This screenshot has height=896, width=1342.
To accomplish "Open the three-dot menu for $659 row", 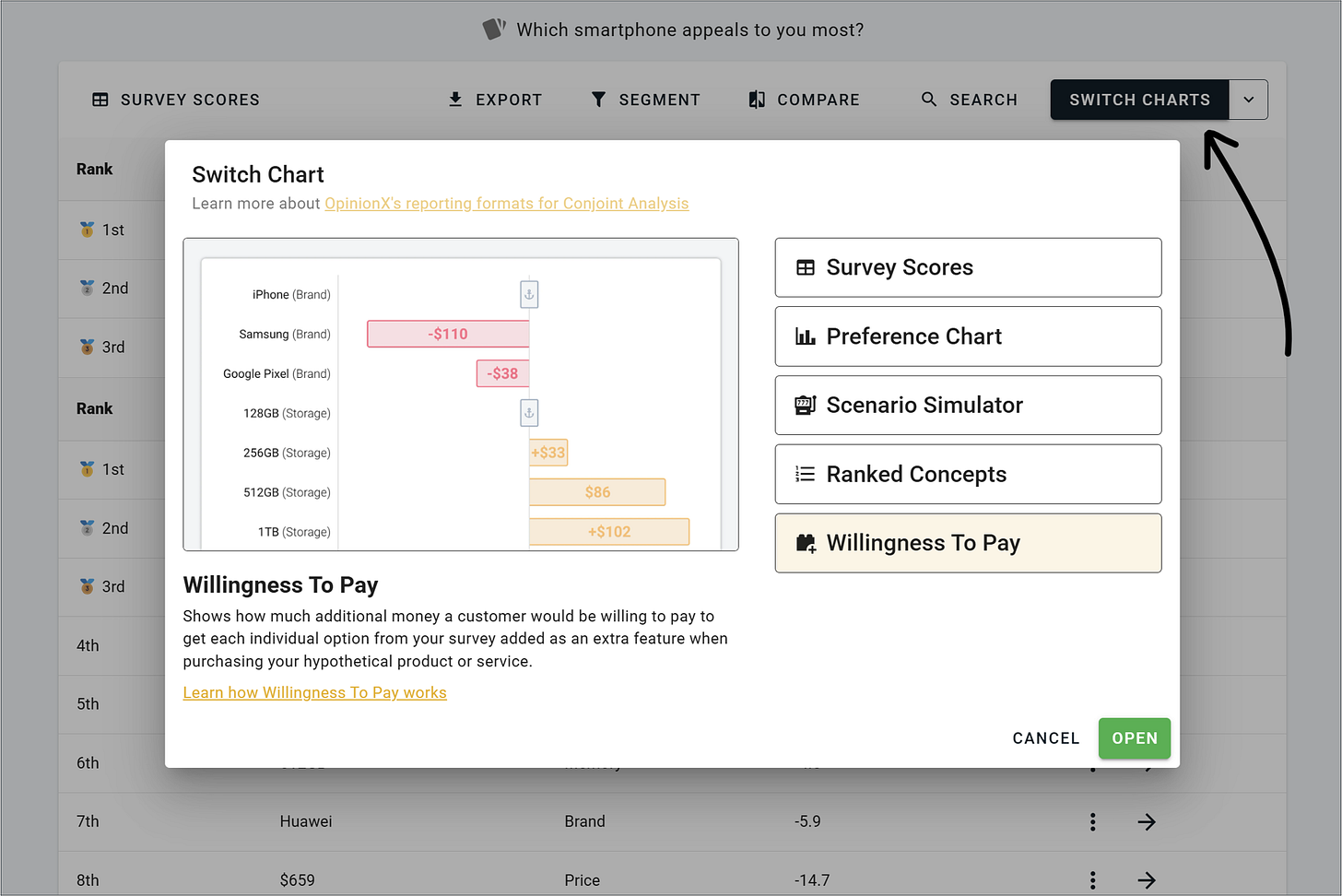I will coord(1093,880).
